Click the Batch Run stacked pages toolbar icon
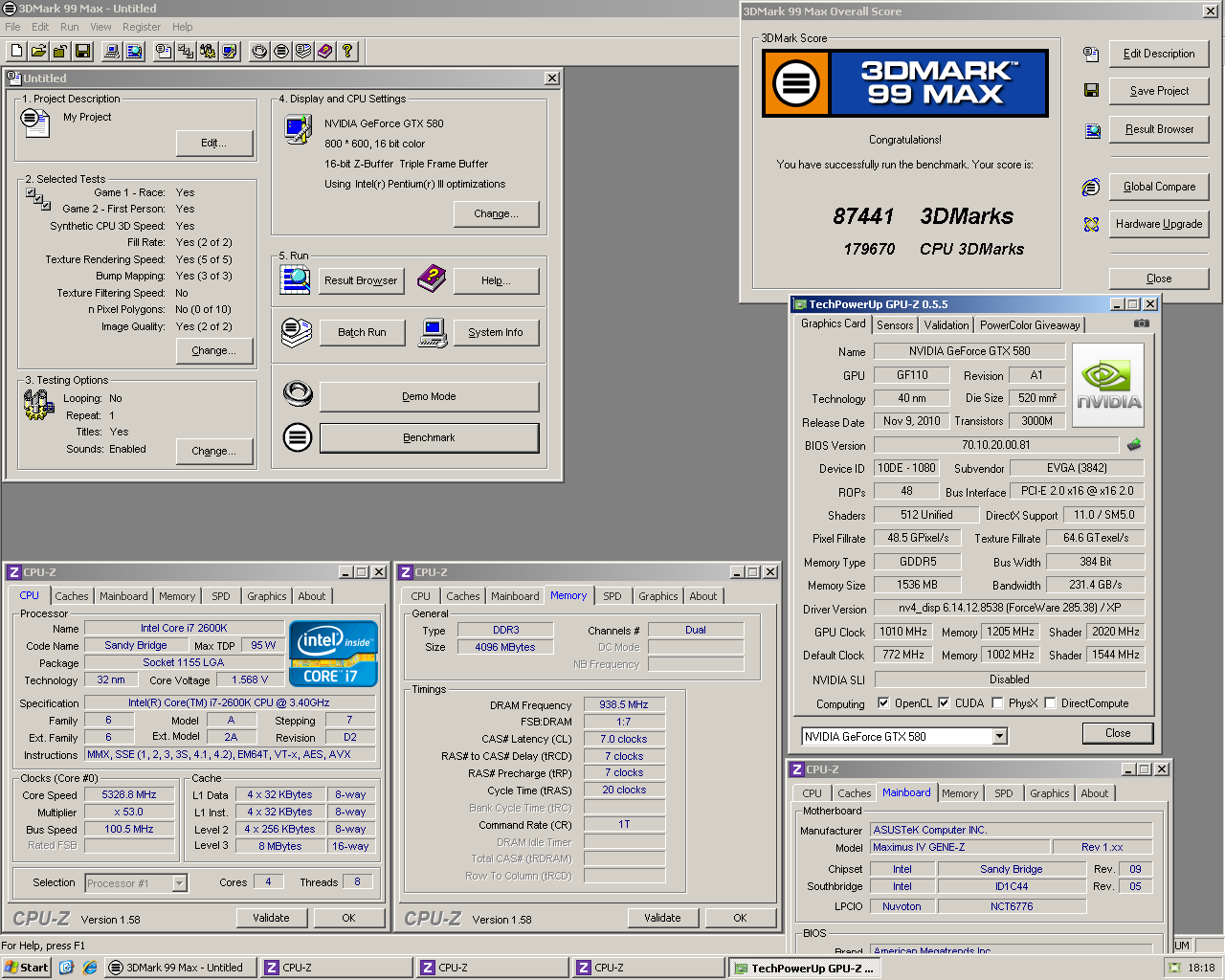The width and height of the screenshot is (1225, 980). [x=303, y=51]
